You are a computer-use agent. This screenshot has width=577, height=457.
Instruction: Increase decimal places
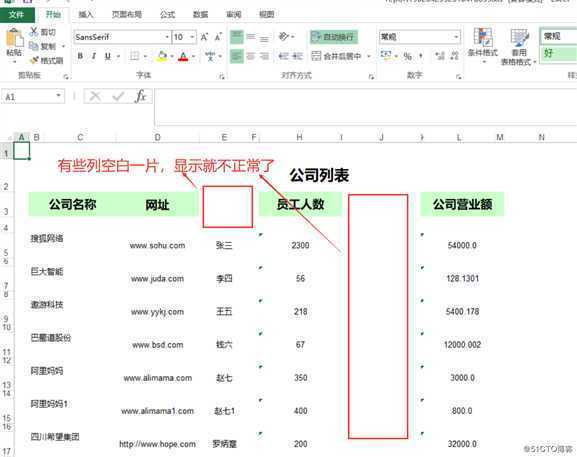(x=439, y=56)
